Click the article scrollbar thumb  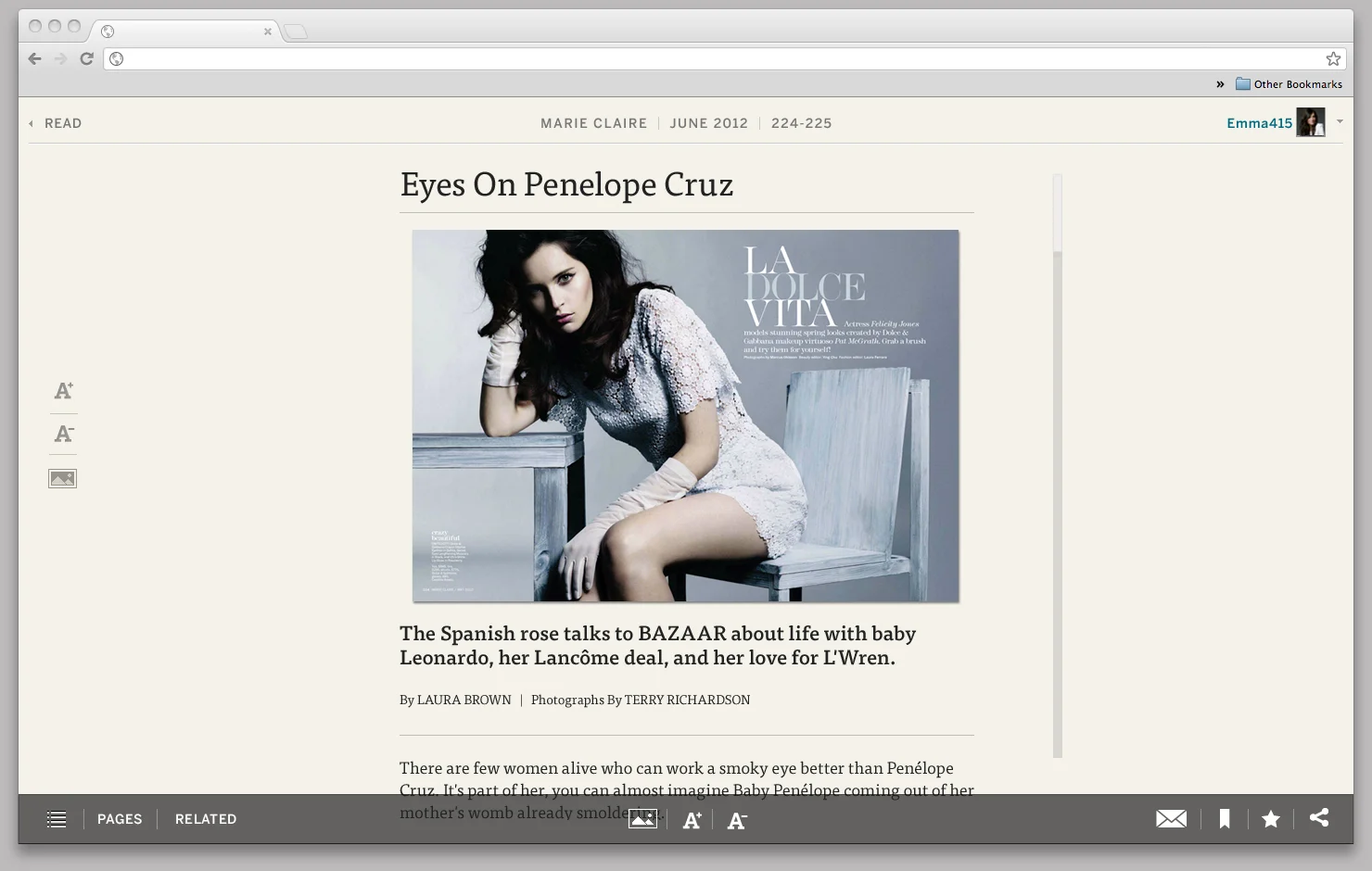(1058, 213)
